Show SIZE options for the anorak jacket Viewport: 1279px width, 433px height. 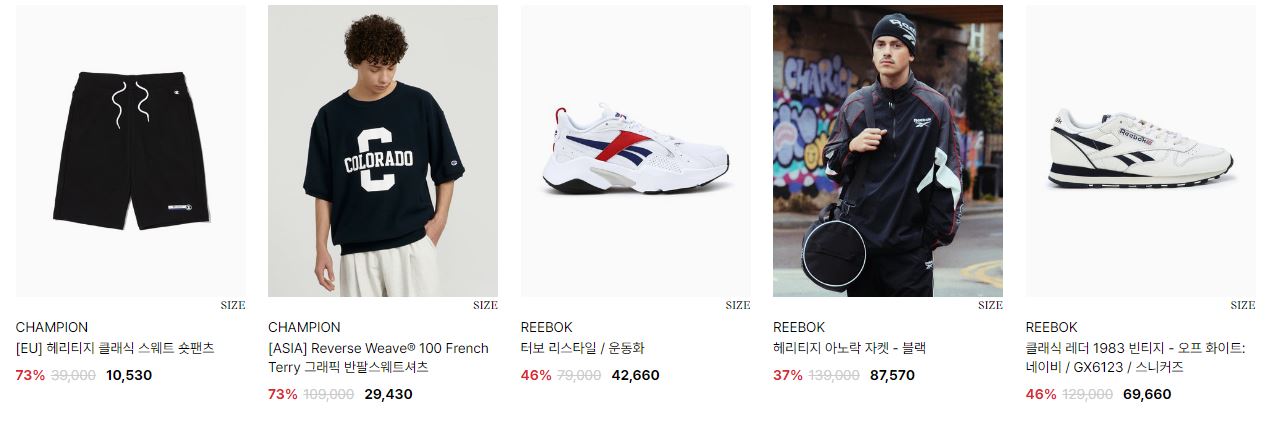(990, 305)
